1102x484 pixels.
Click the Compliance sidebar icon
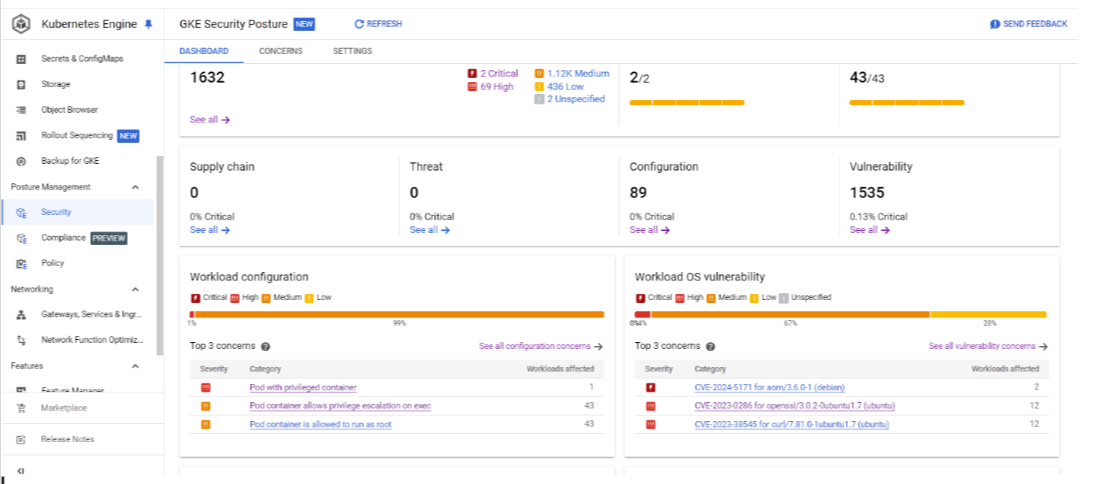[21, 238]
